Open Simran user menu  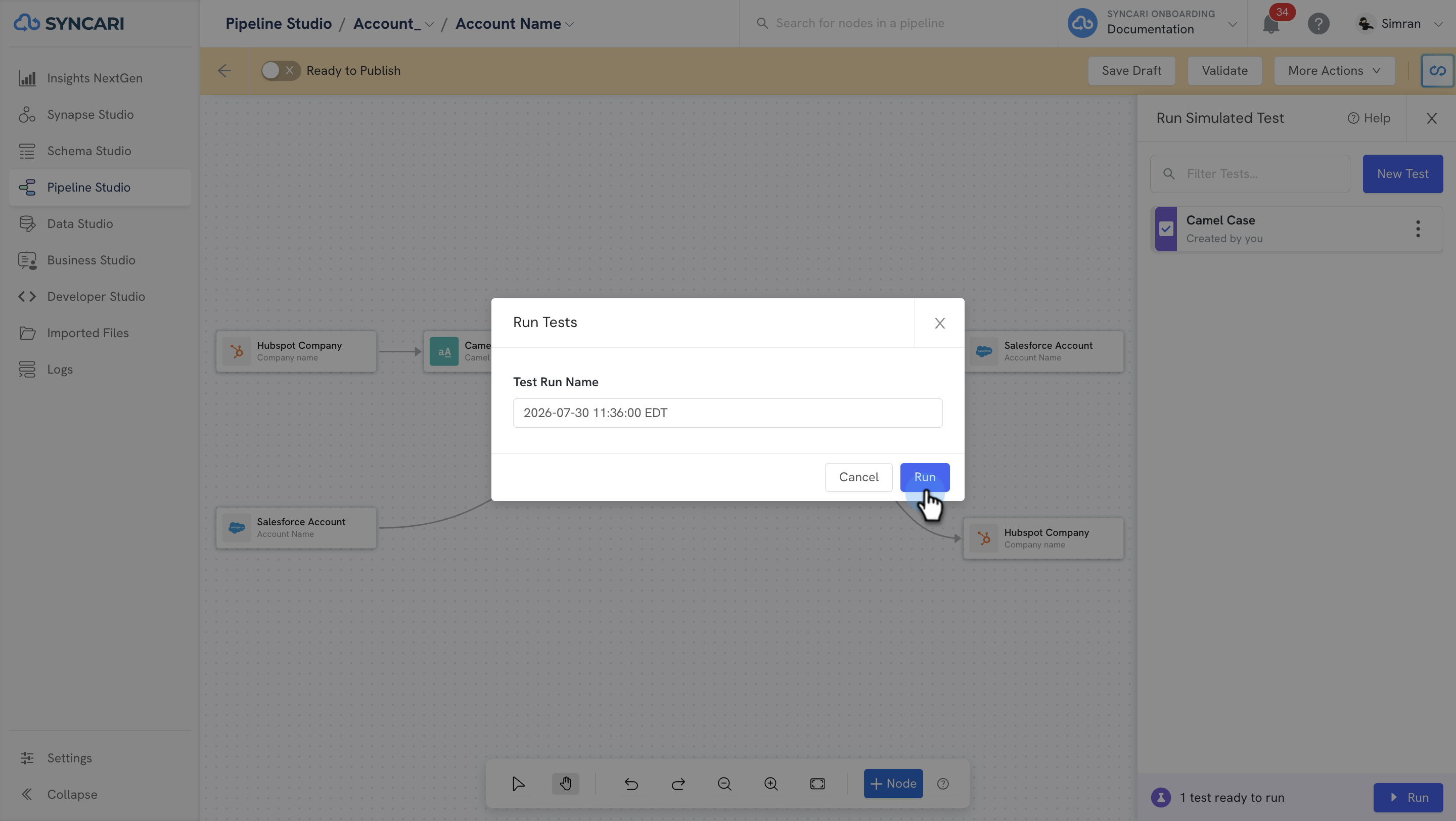(1399, 24)
